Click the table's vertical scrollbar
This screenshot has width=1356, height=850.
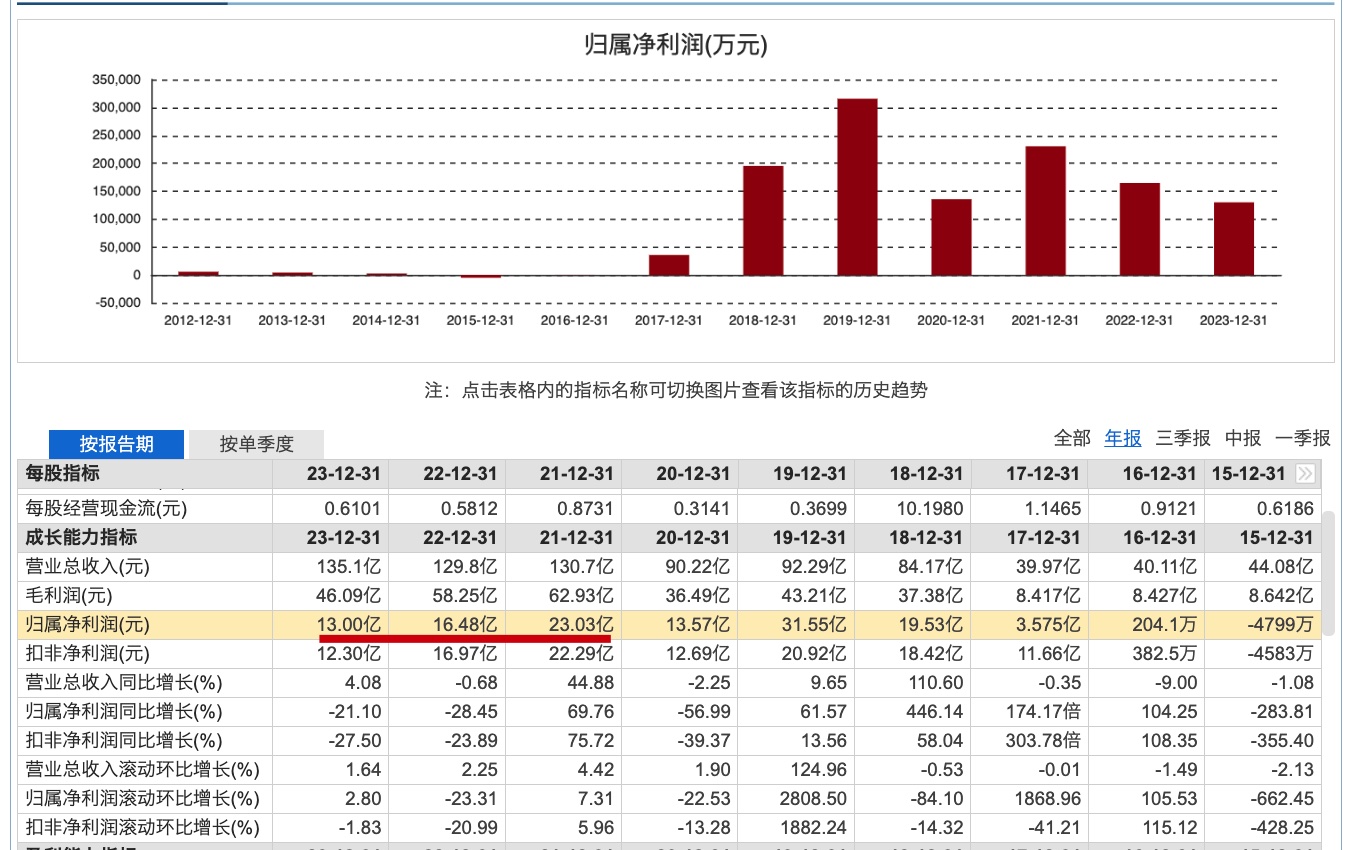(1328, 572)
